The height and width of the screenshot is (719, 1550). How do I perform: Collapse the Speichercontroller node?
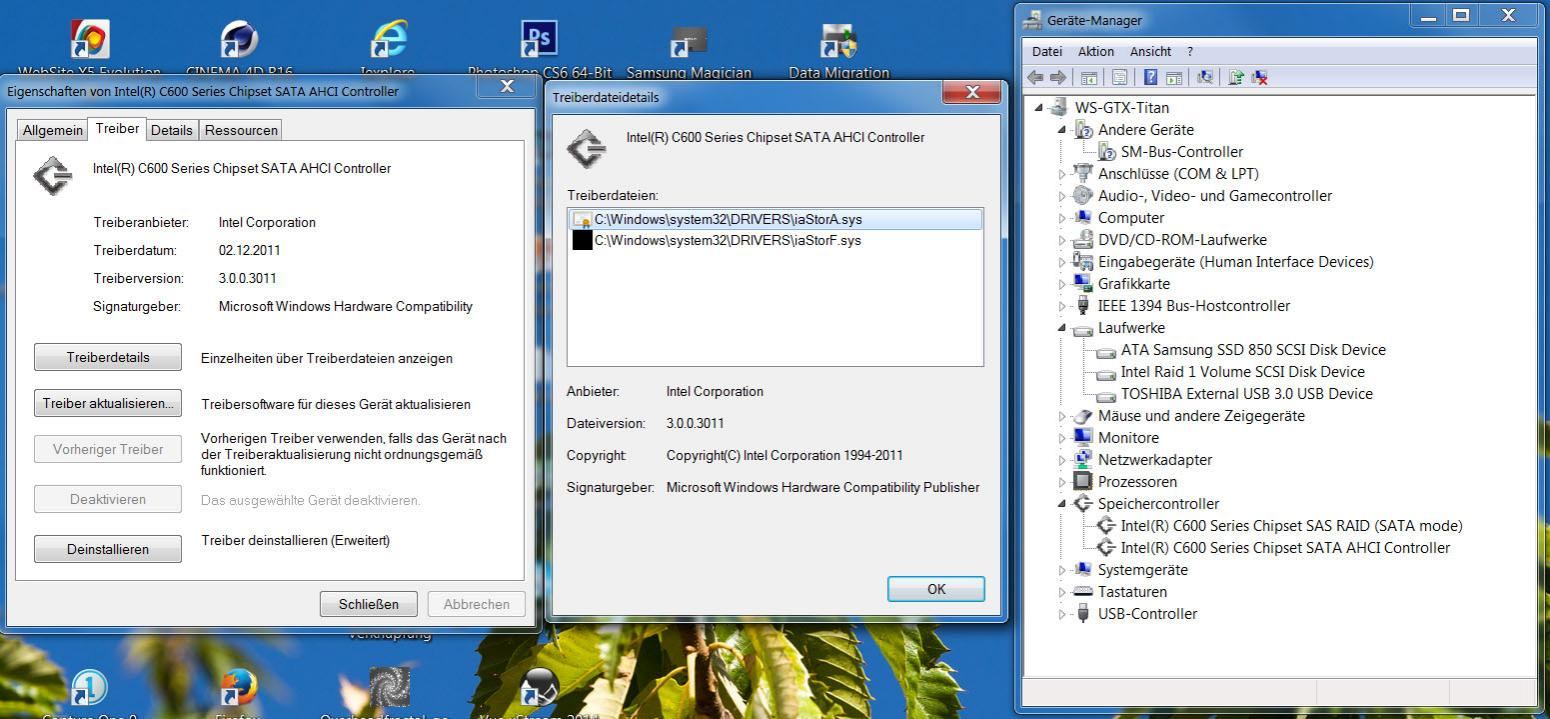pyautogui.click(x=1062, y=504)
